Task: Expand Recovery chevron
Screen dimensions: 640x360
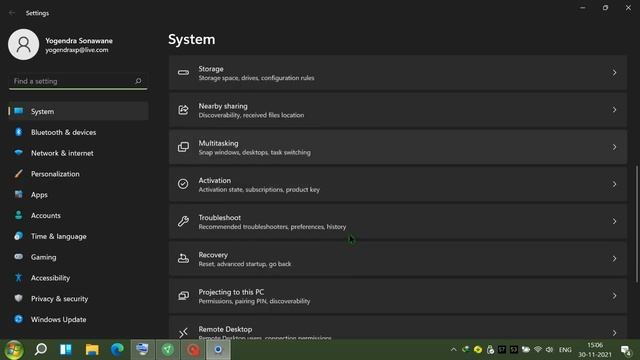Action: pyautogui.click(x=614, y=258)
